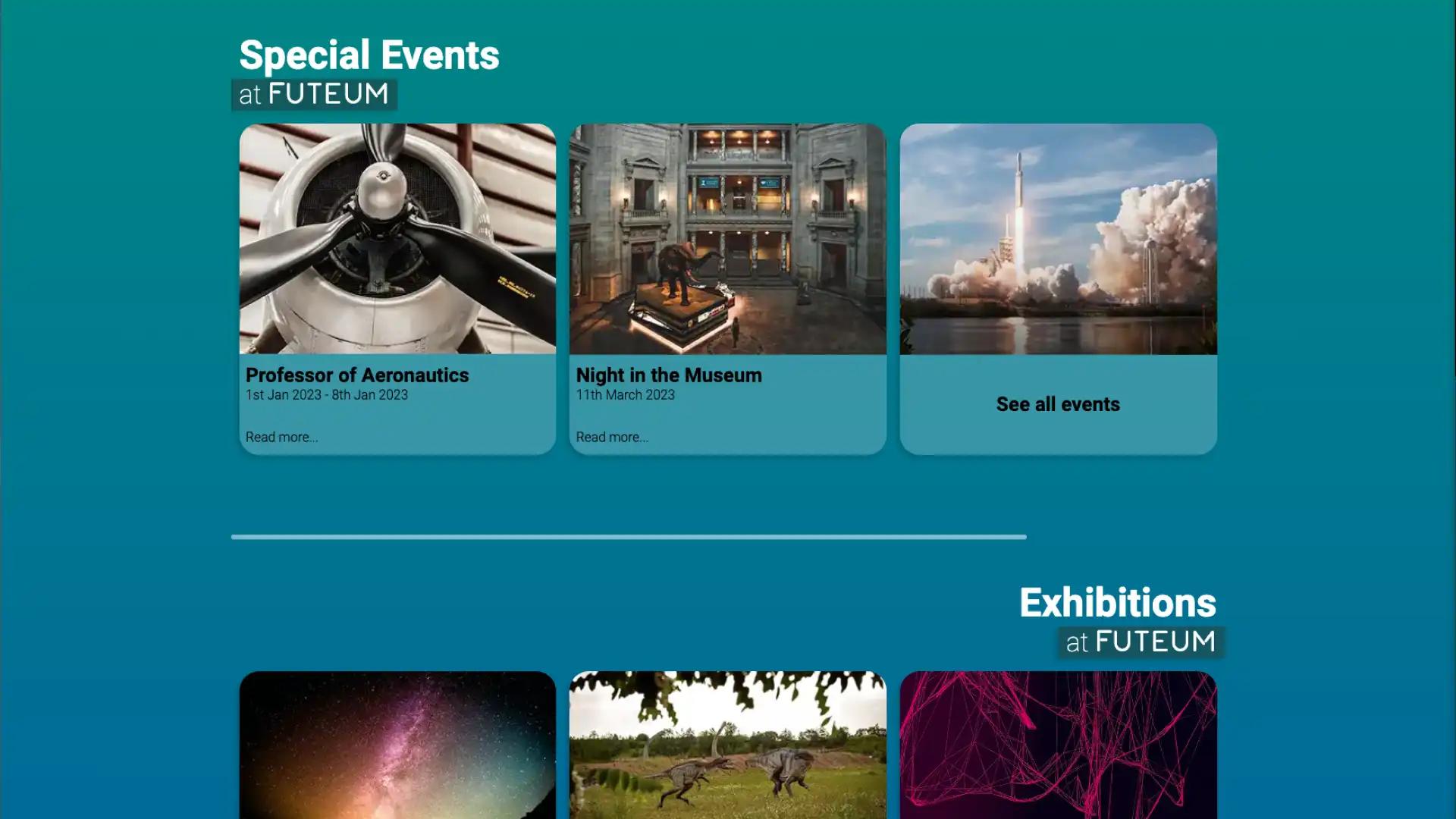Select the galaxy night sky exhibition card

point(397,745)
